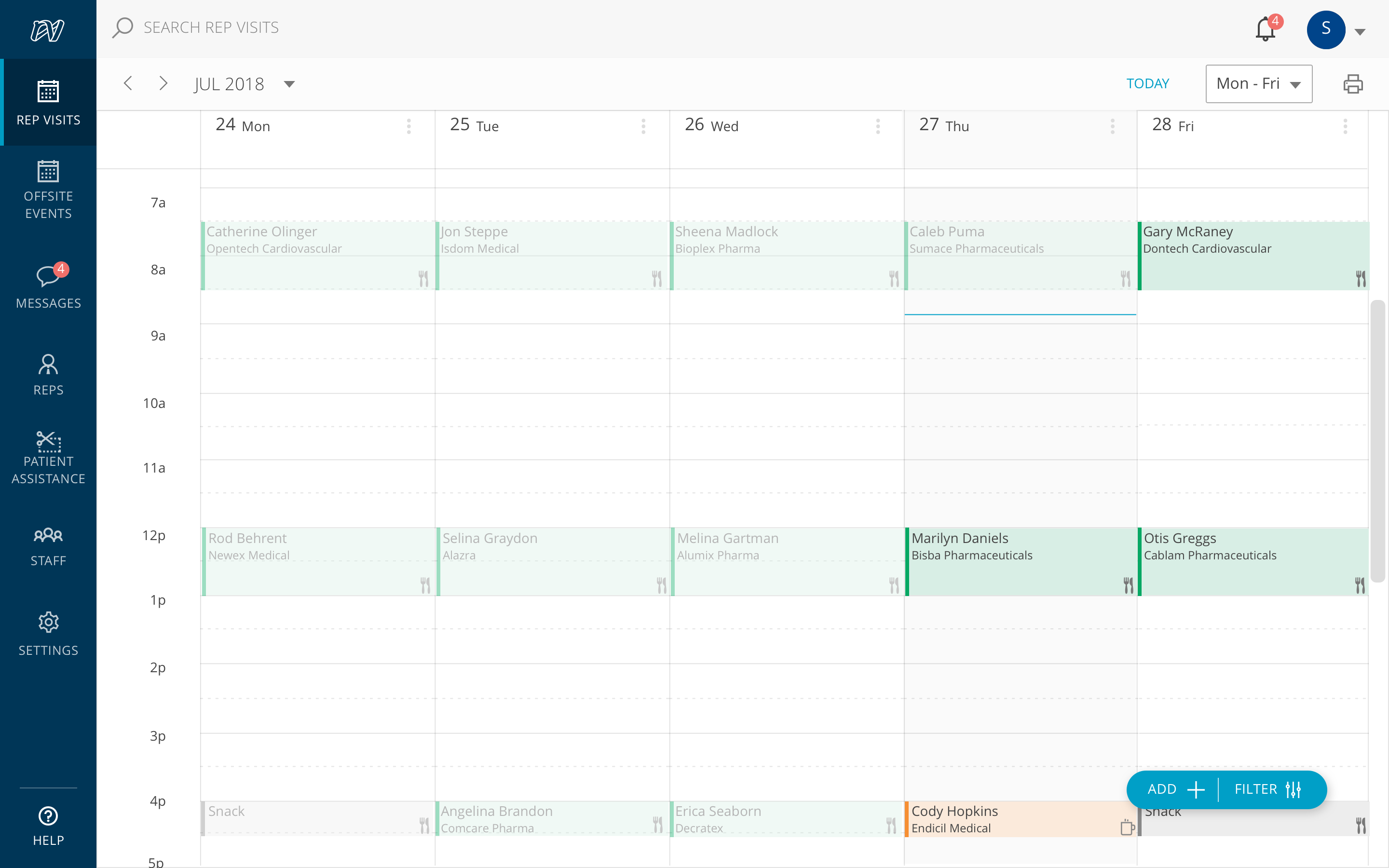1389x868 pixels.
Task: Open the notifications bell
Action: click(1265, 29)
